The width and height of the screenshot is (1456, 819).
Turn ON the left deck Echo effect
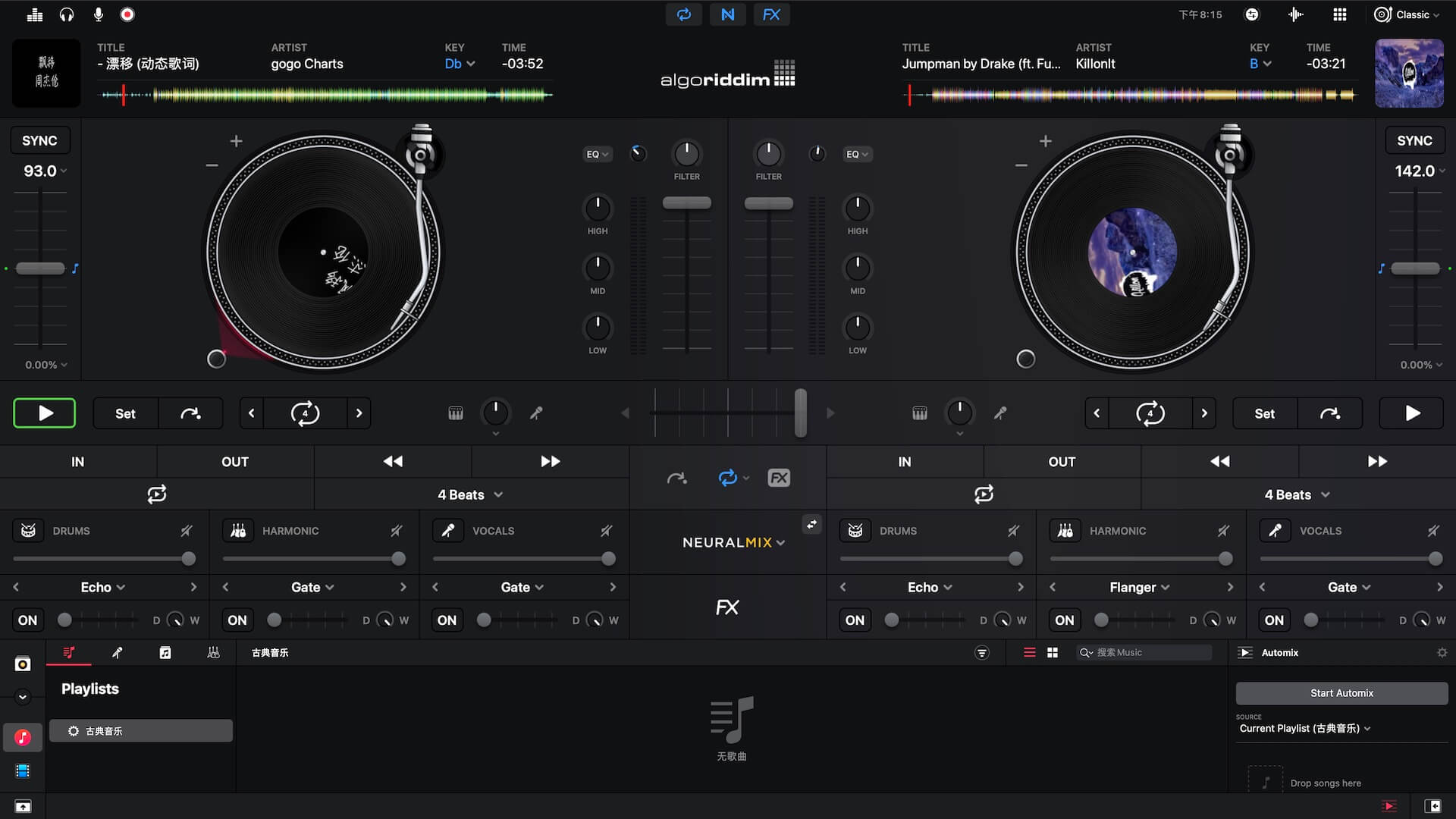pos(27,620)
